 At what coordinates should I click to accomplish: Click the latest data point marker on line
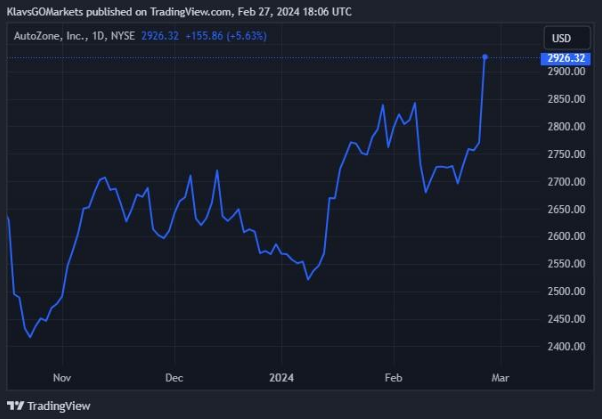point(485,57)
